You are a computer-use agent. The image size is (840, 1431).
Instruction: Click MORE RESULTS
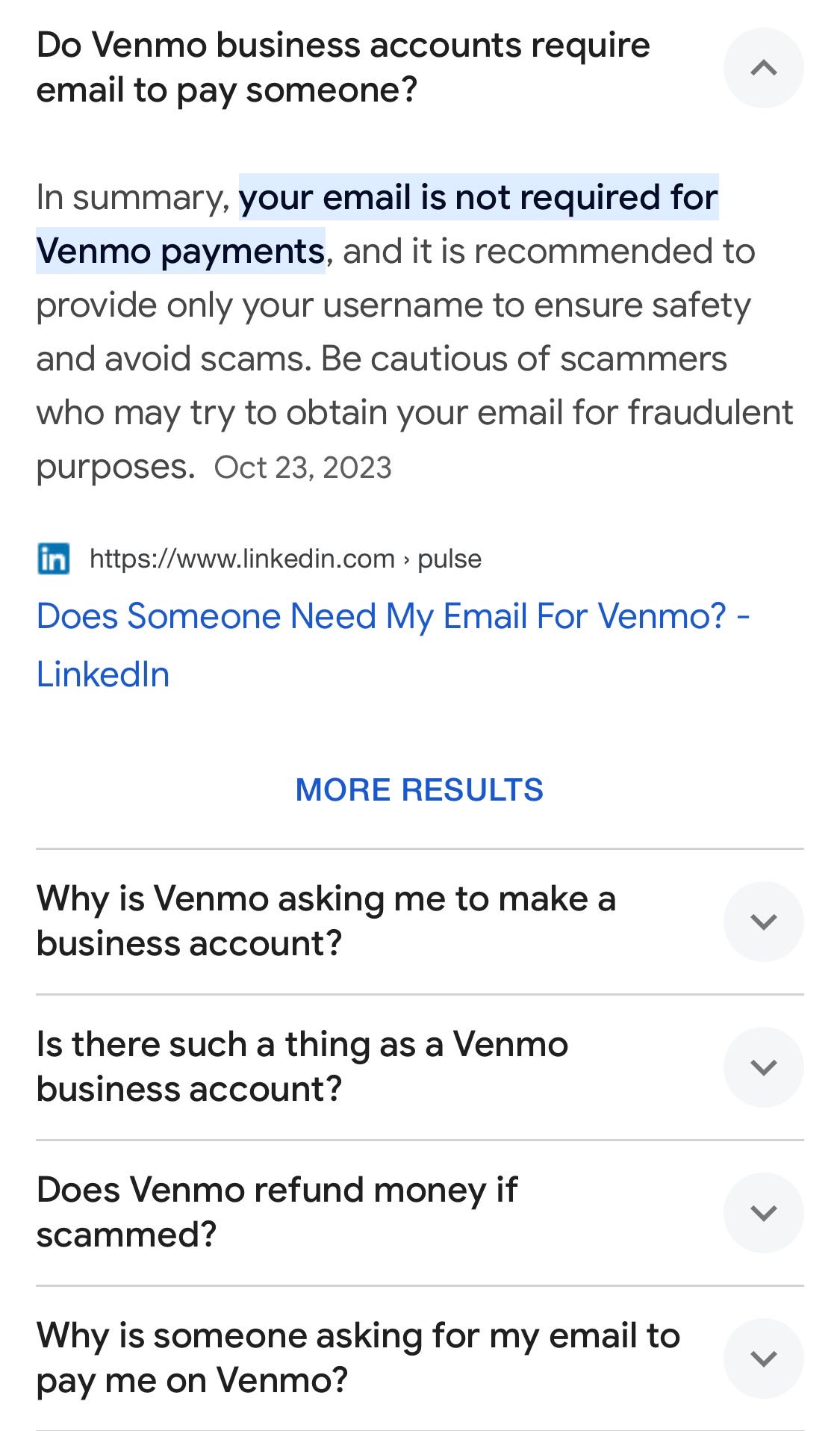click(420, 789)
